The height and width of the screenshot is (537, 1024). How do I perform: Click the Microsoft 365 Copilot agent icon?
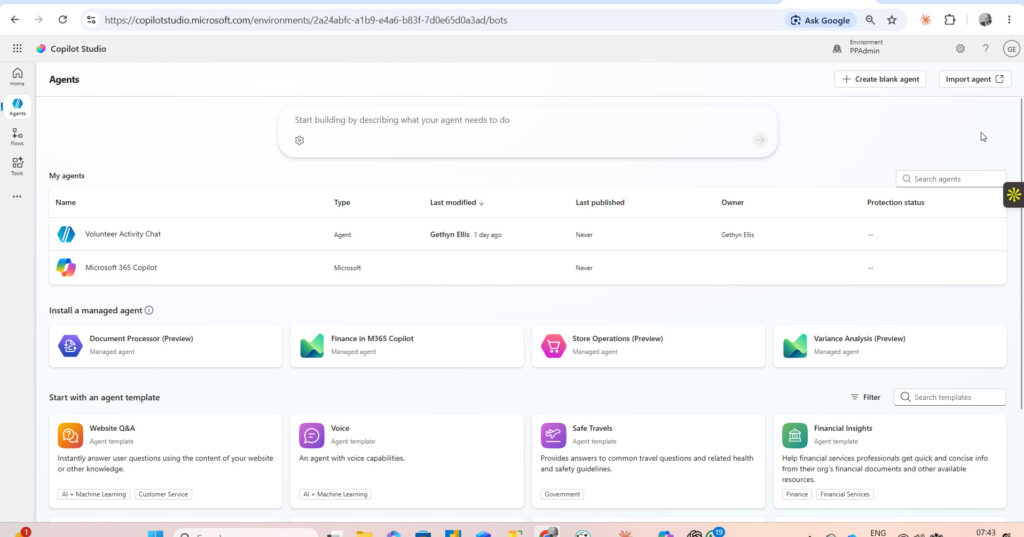(66, 267)
